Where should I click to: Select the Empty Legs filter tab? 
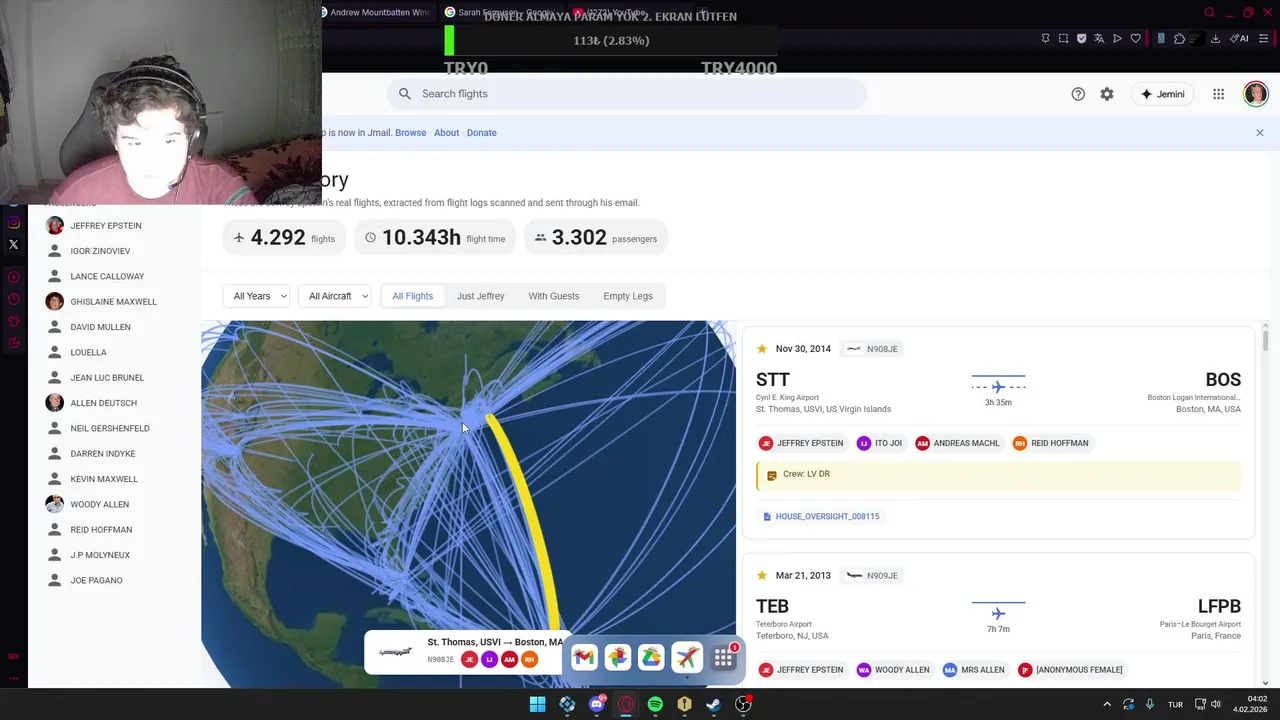tap(627, 296)
